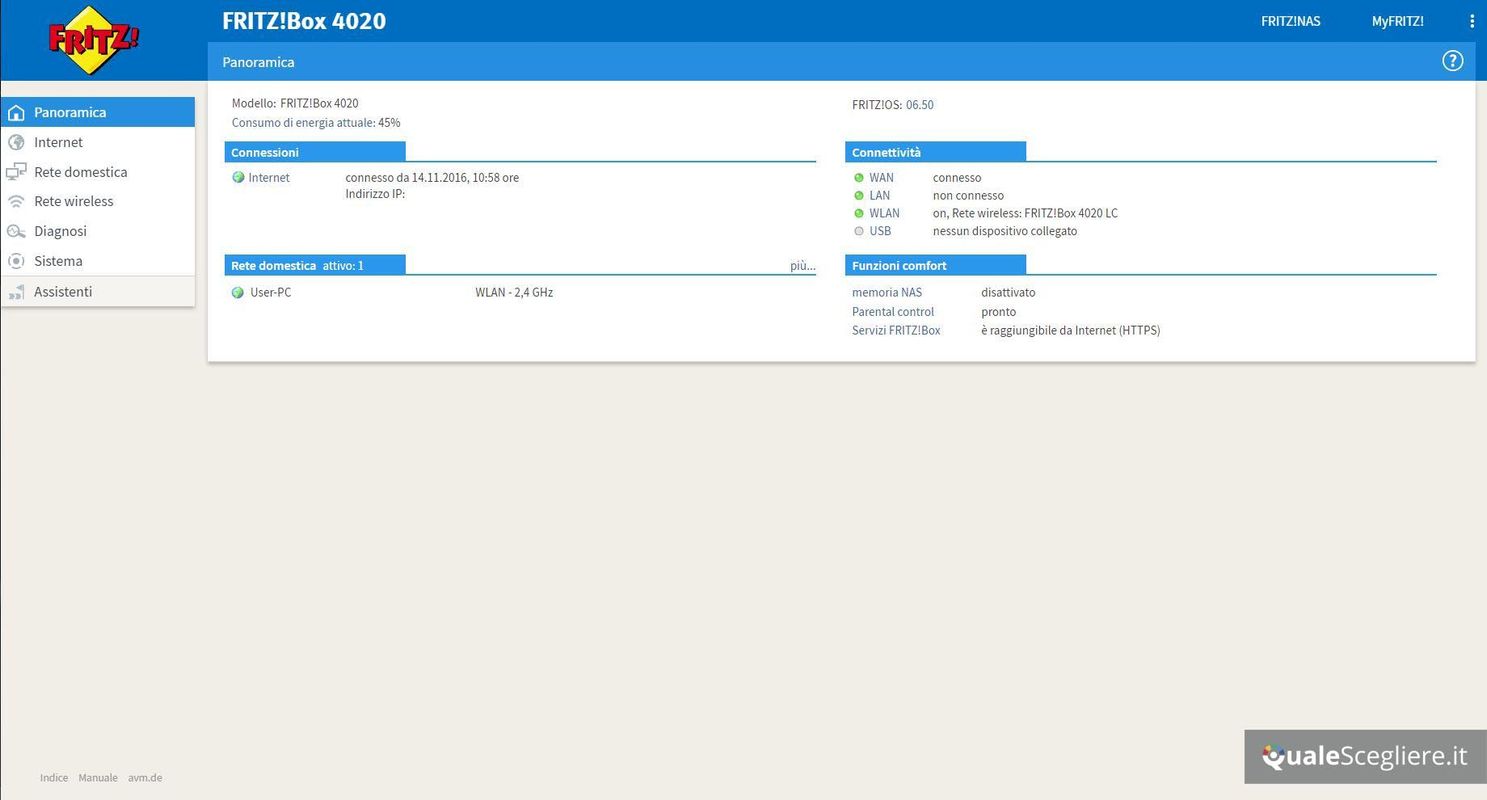Open the three-dot menu in header
Screen dimensions: 1487x800
point(1472,21)
